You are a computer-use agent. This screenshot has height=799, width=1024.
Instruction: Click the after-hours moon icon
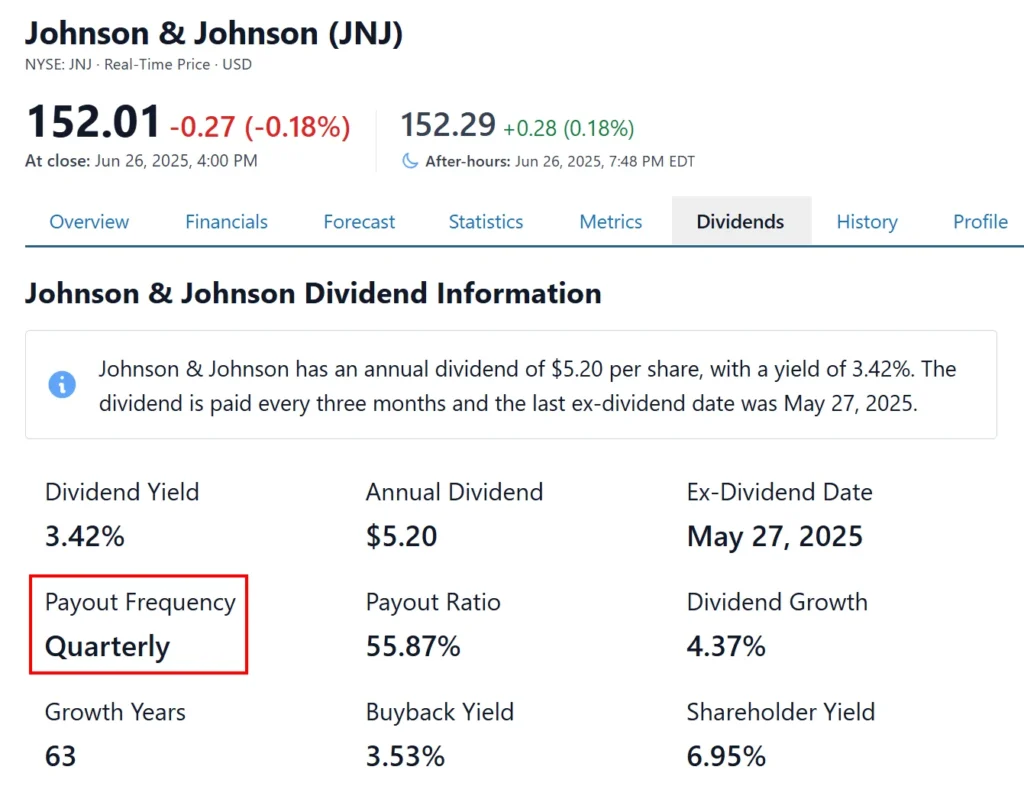click(x=409, y=161)
